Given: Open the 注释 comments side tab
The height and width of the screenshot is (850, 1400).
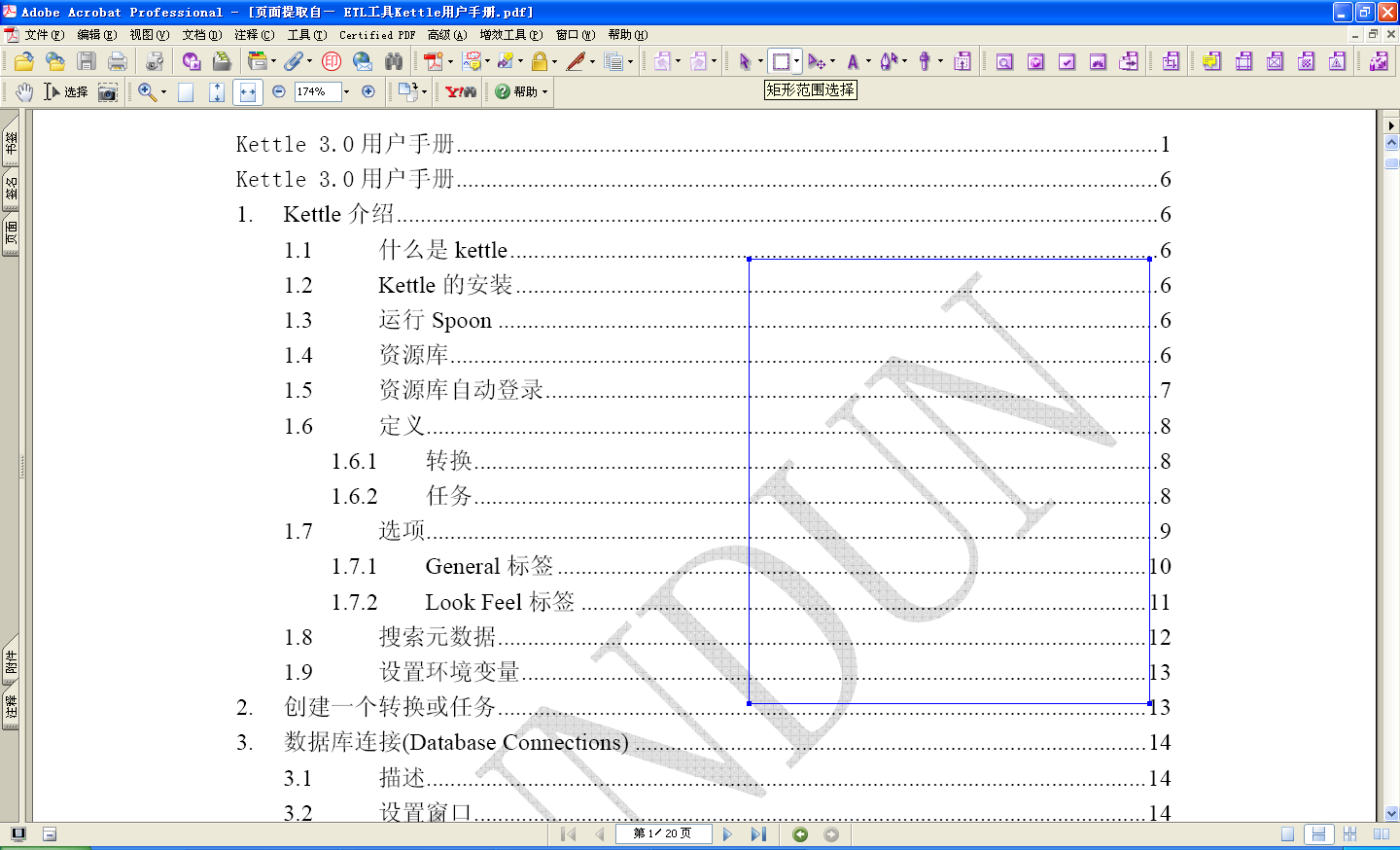Looking at the screenshot, I should 11,706.
